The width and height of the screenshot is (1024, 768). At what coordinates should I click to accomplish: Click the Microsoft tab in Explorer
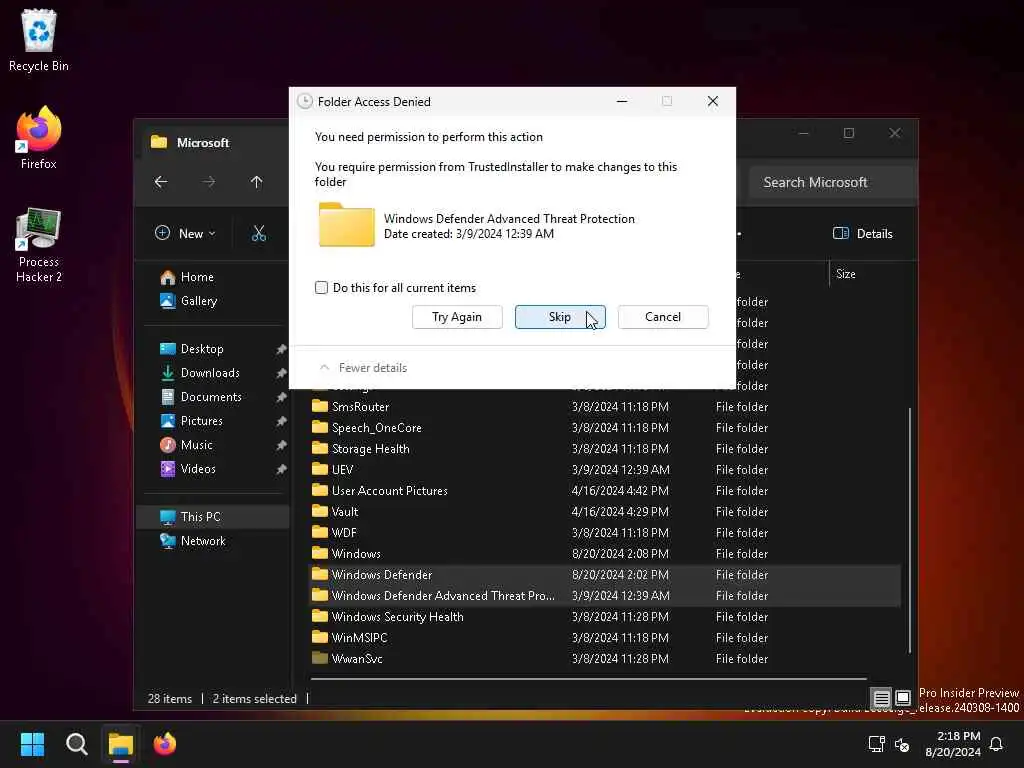tap(203, 142)
